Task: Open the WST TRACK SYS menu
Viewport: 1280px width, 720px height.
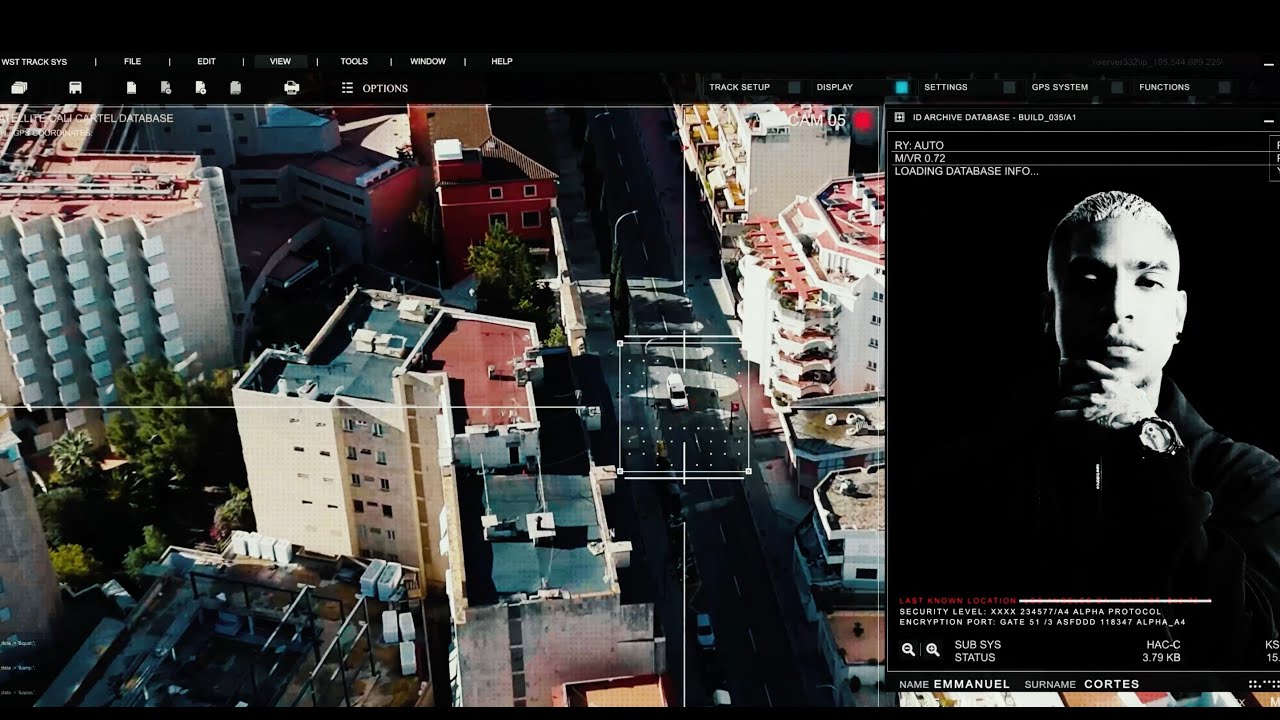Action: pos(34,62)
